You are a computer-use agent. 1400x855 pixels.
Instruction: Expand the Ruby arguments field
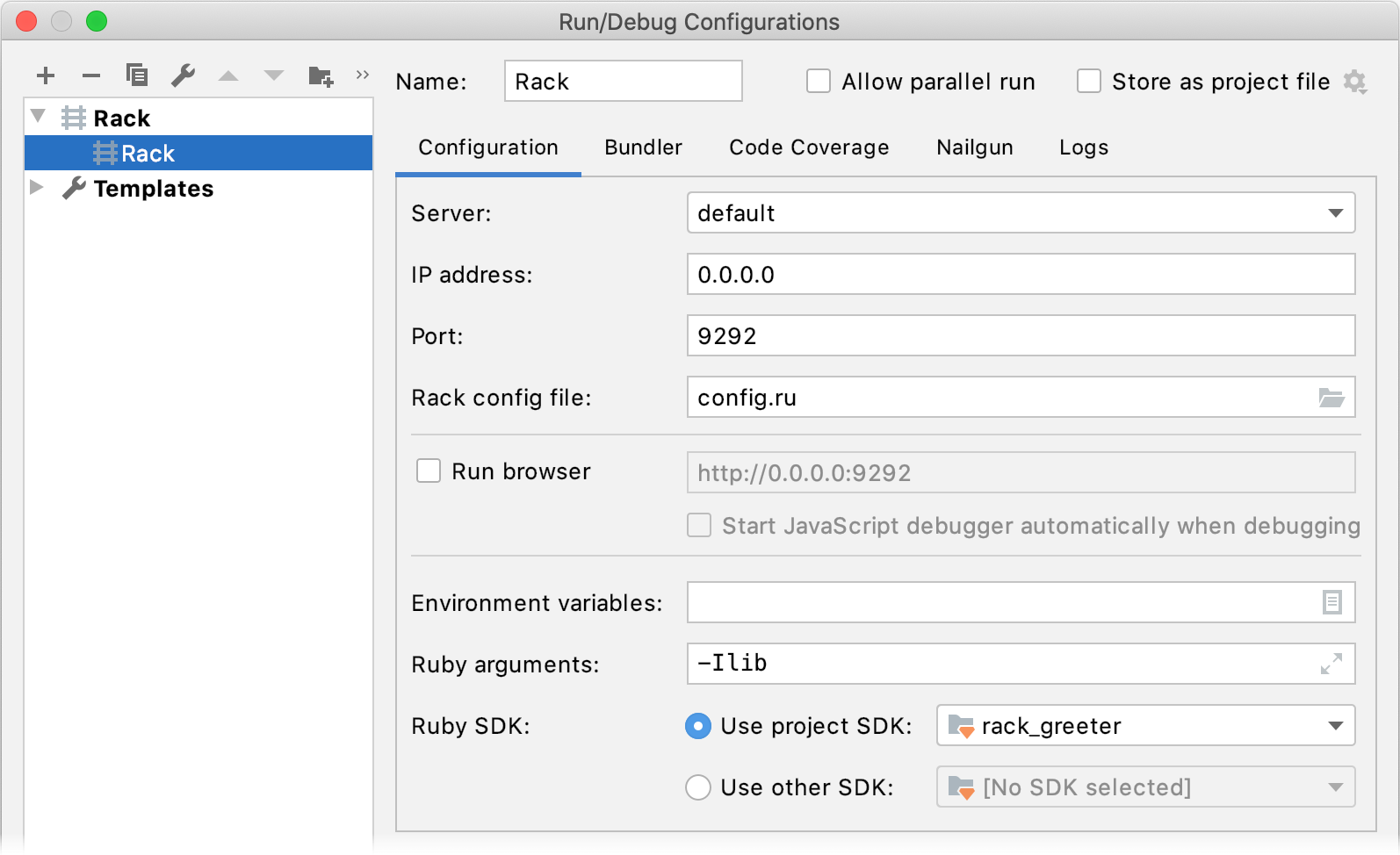(1331, 664)
